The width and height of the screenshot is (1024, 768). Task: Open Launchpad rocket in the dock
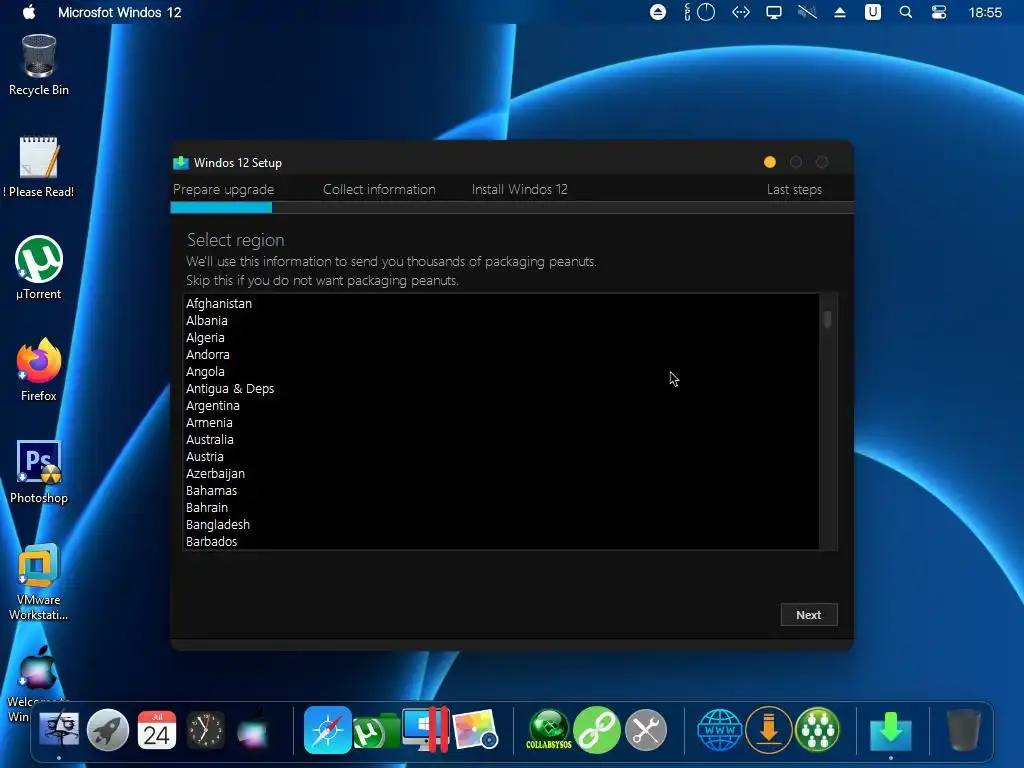108,729
